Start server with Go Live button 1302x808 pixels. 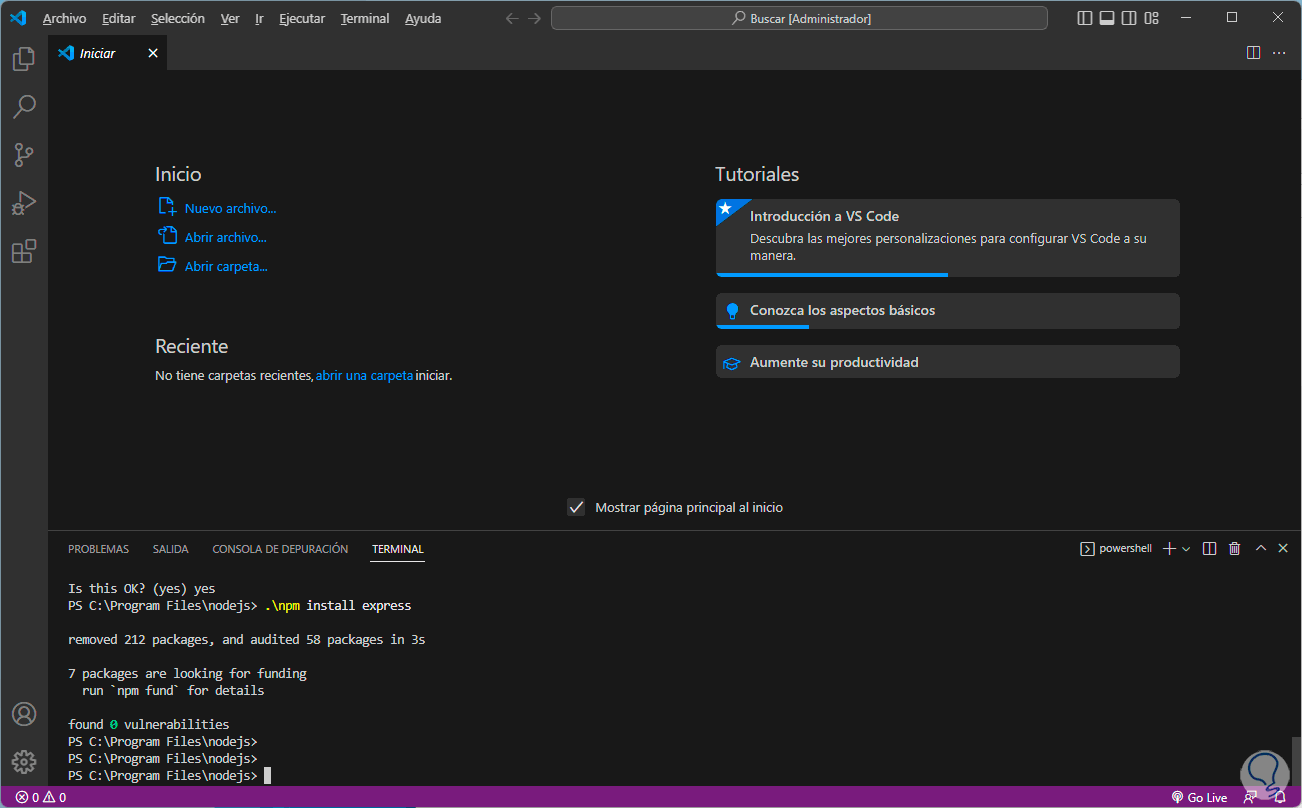click(x=1199, y=797)
